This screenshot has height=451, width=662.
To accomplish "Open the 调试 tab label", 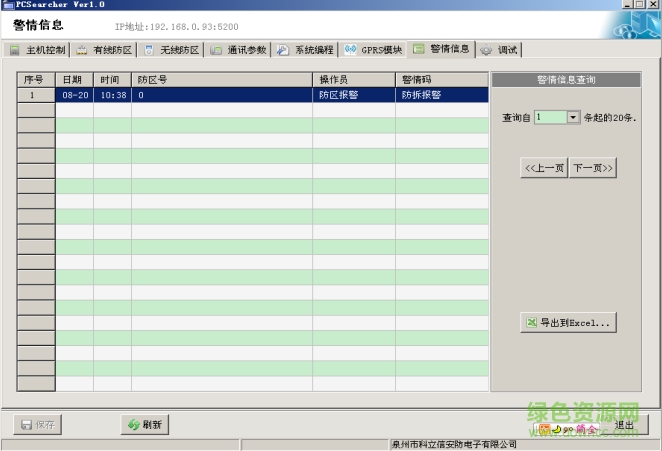I will [x=507, y=50].
